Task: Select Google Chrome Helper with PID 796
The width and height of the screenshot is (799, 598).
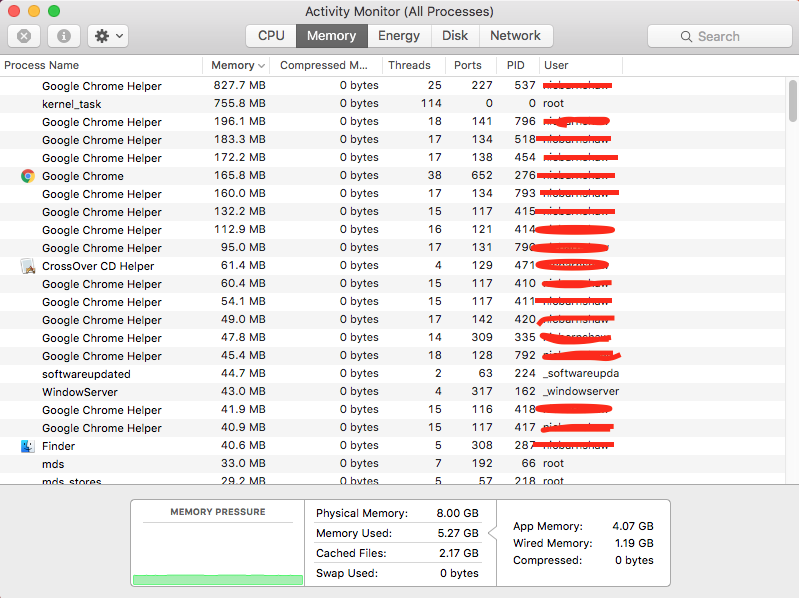Action: tap(392, 122)
